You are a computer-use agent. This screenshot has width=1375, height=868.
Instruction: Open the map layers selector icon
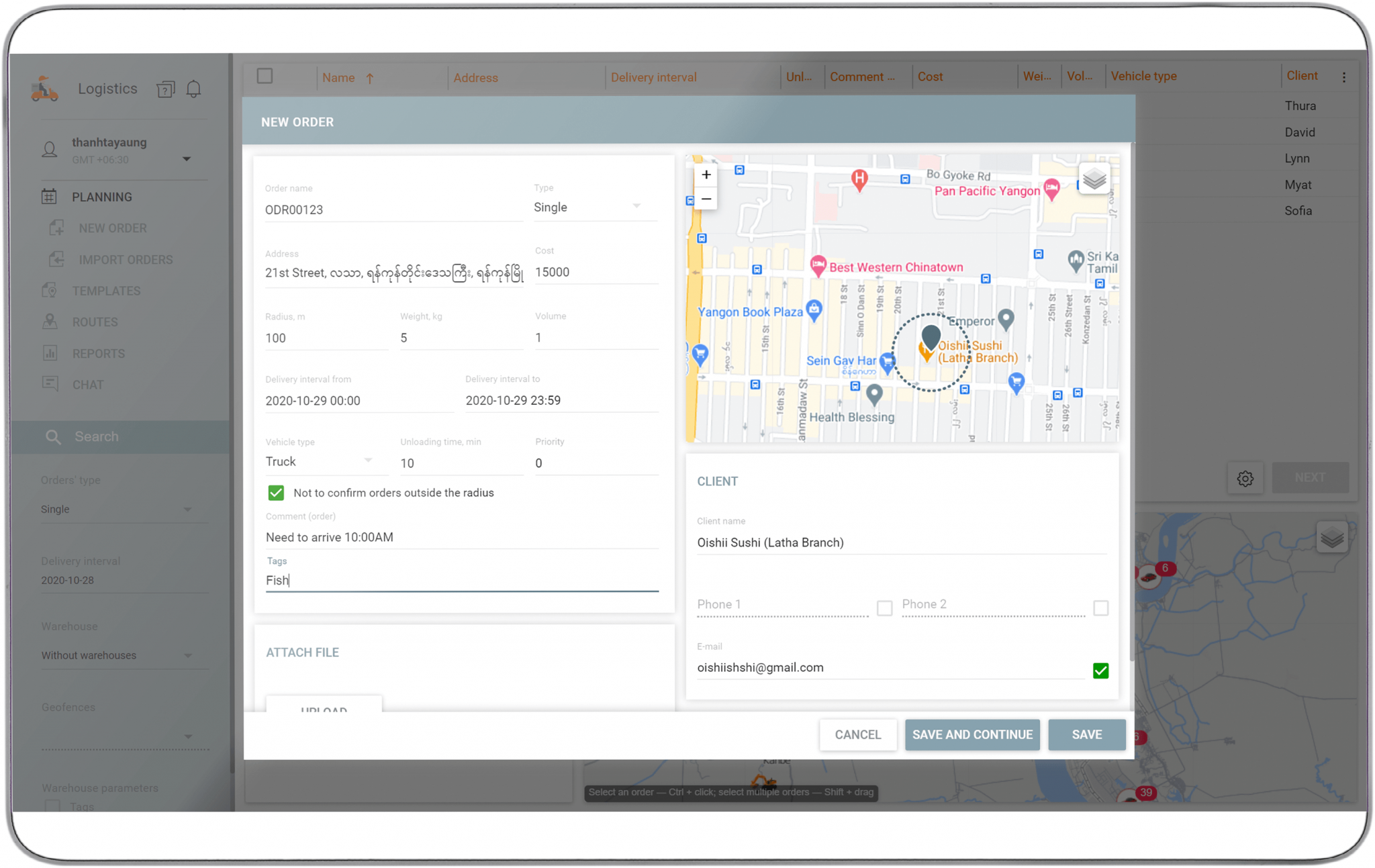point(1094,179)
